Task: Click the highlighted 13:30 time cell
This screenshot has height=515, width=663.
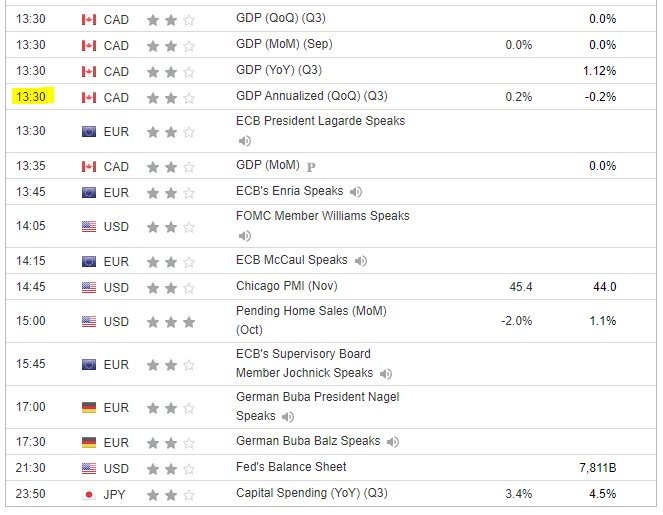Action: click(32, 97)
